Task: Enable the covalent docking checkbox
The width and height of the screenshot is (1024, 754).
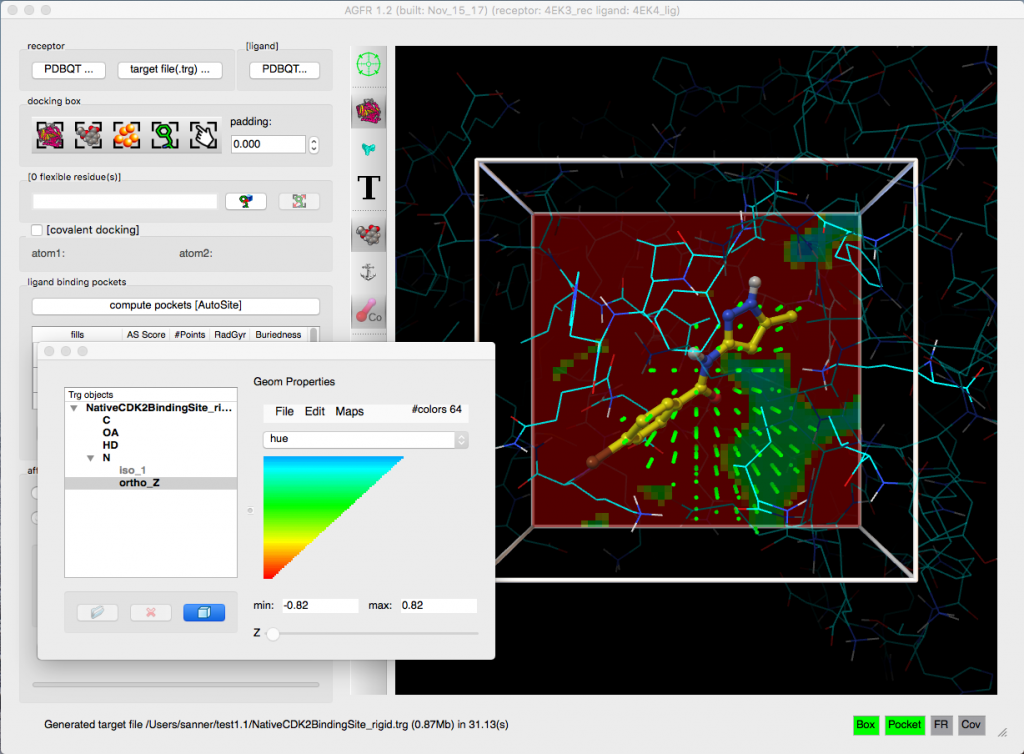Action: coord(38,230)
